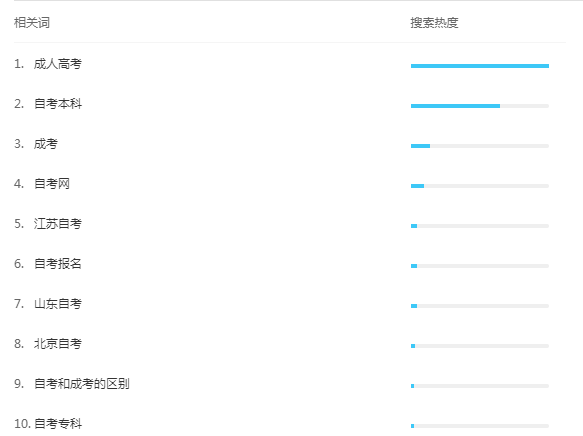
Task: Select keyword 自考专科
Action: tap(58, 423)
